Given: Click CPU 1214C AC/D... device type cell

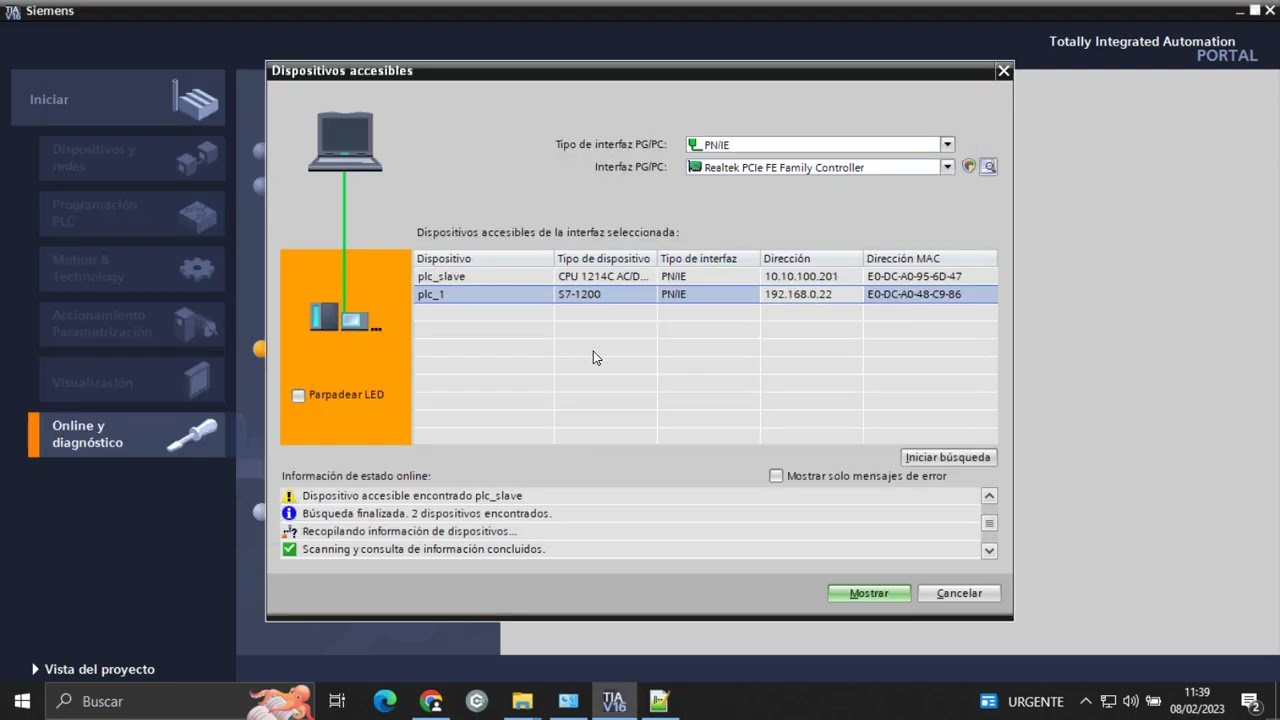Looking at the screenshot, I should [603, 276].
